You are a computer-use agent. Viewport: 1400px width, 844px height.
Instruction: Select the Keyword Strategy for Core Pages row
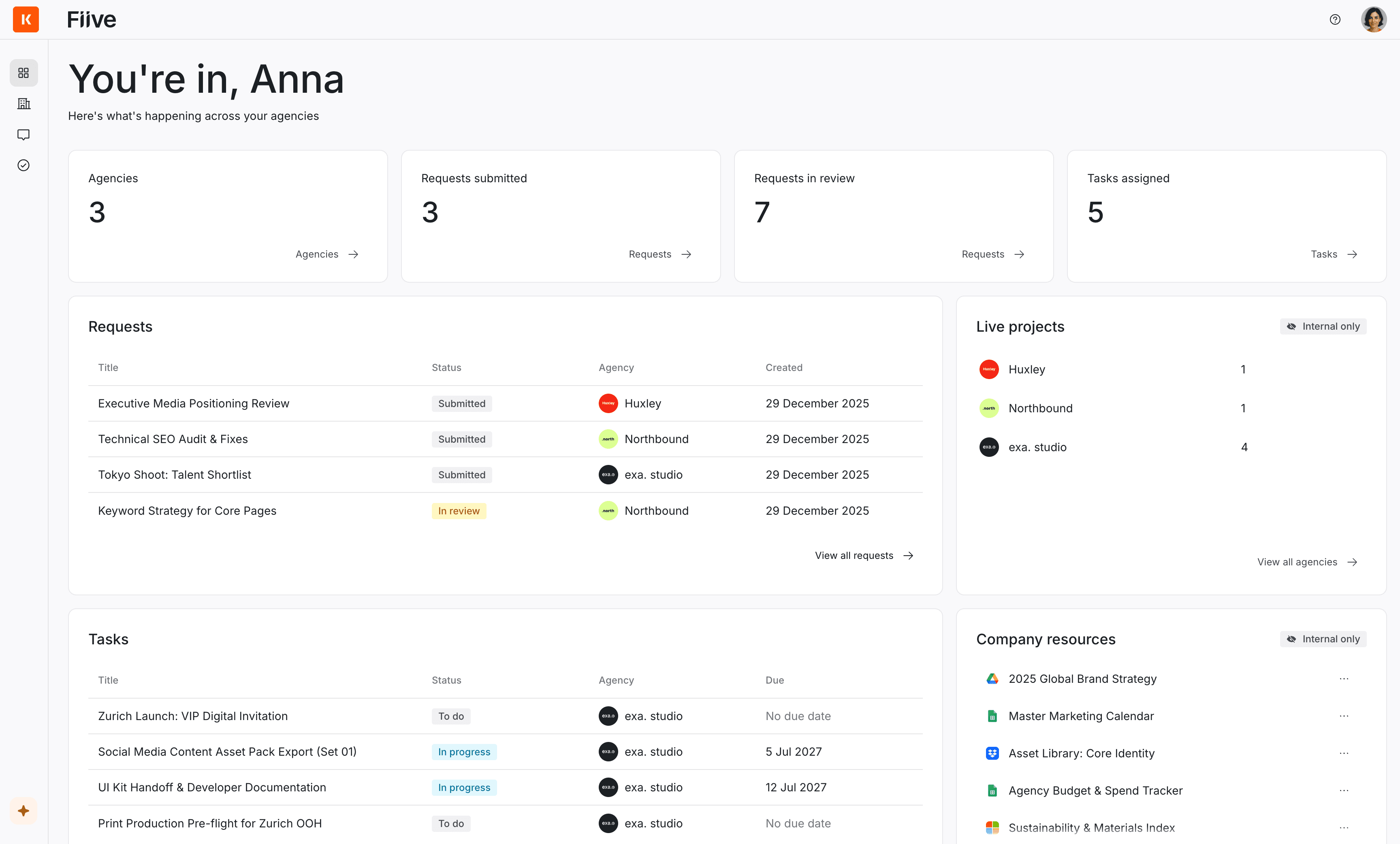187,511
